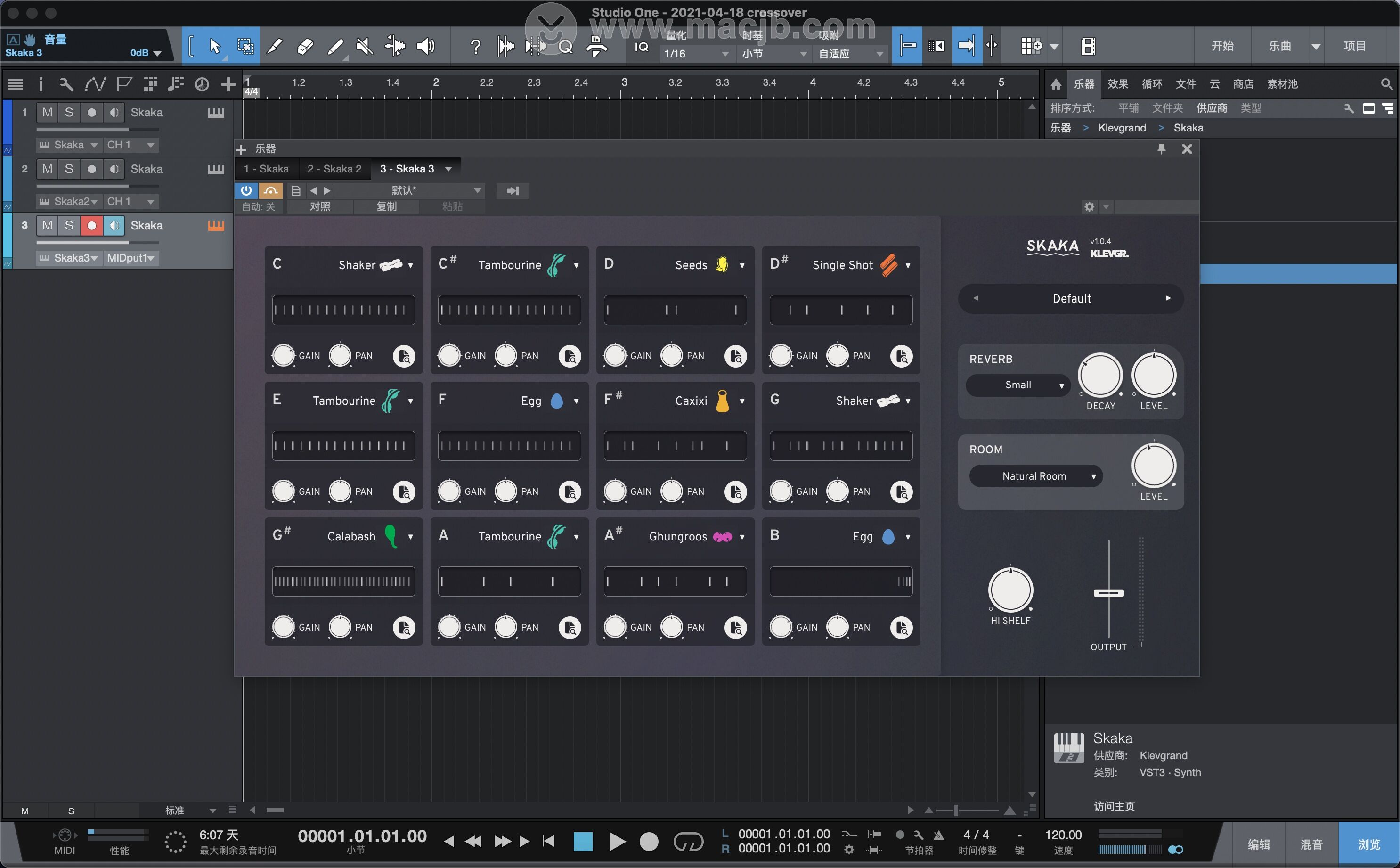Switch to 2 - Skaka 2 instrument tab
The image size is (1400, 868).
(x=334, y=169)
